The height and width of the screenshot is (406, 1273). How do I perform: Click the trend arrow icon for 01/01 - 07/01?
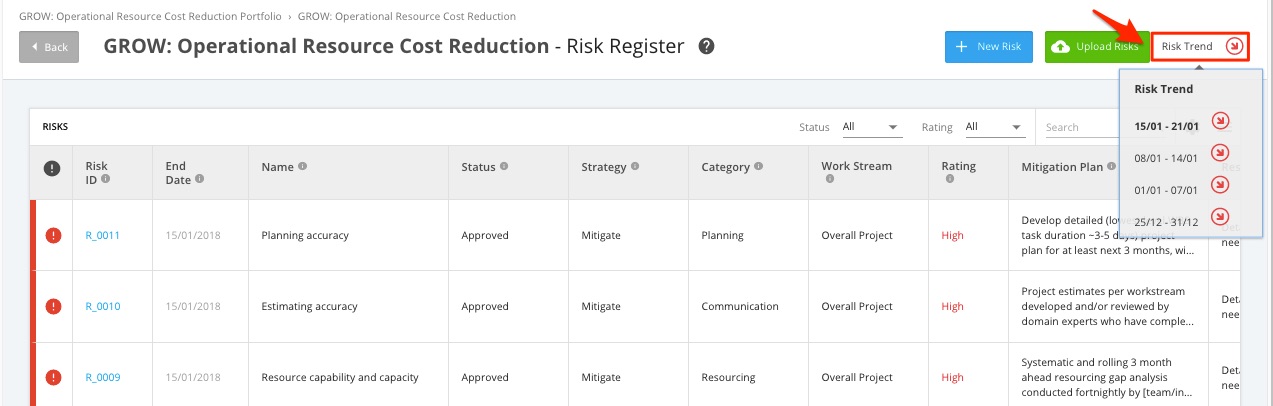(1219, 185)
